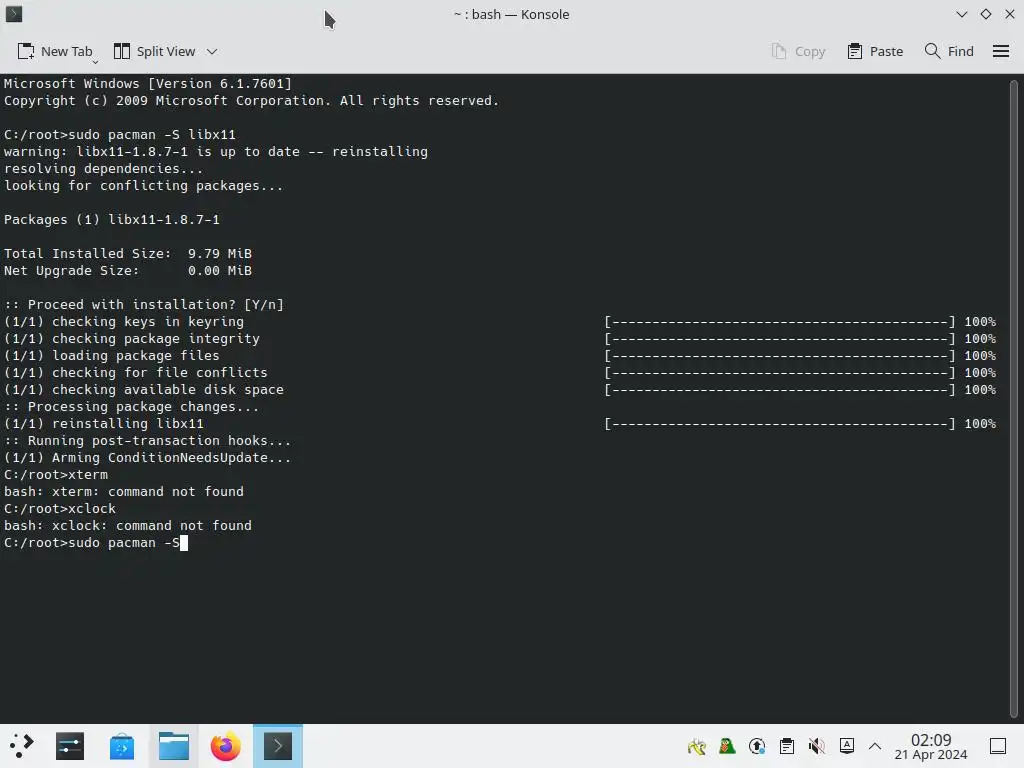This screenshot has width=1024, height=768.
Task: Click the Copy toolbar button
Action: (799, 52)
